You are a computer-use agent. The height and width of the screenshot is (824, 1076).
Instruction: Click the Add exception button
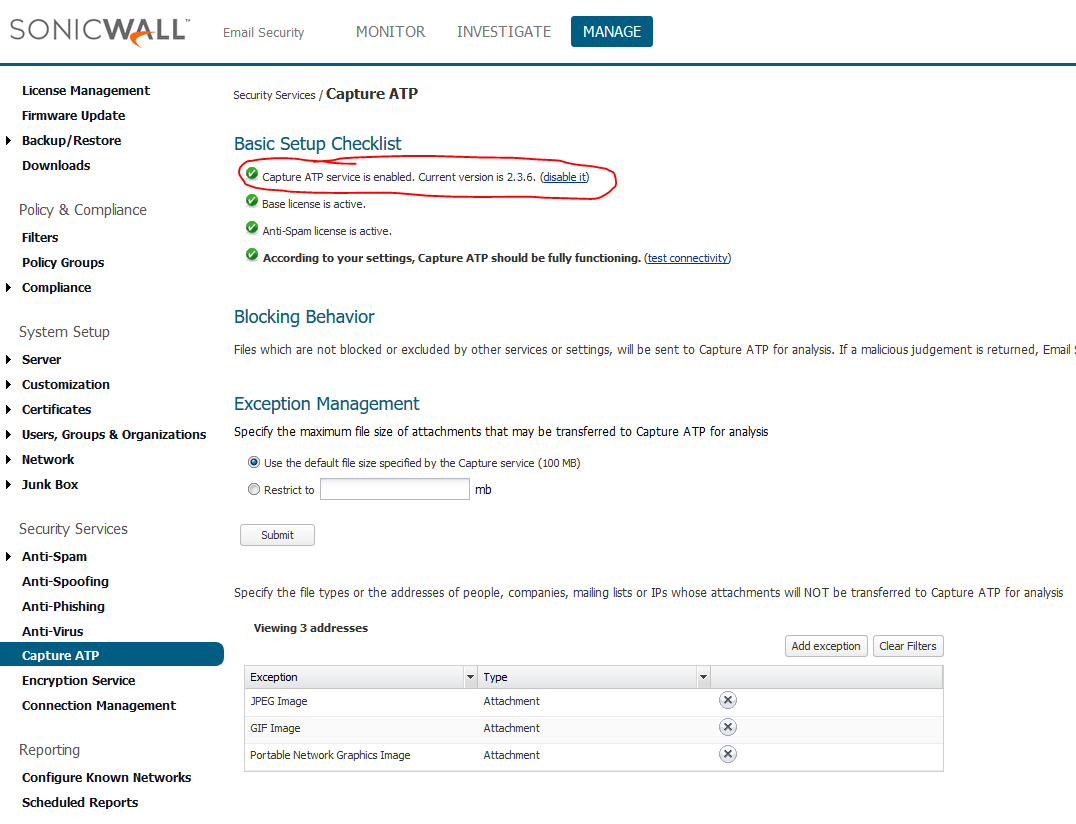click(x=826, y=646)
